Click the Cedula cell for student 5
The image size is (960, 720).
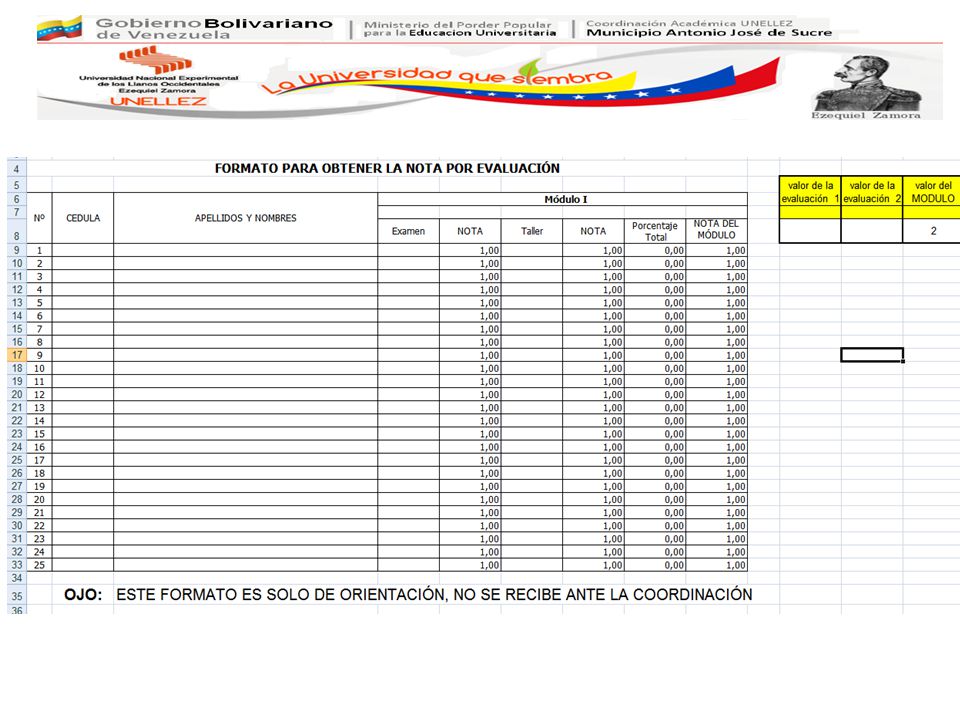click(83, 302)
